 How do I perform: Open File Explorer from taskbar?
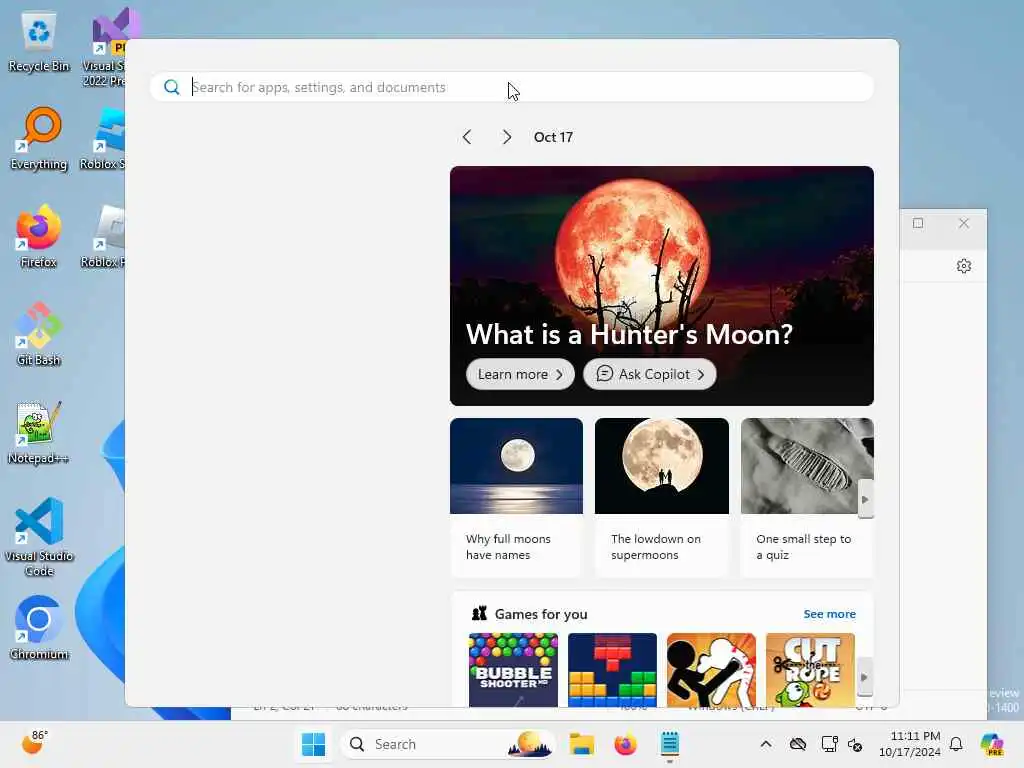581,744
